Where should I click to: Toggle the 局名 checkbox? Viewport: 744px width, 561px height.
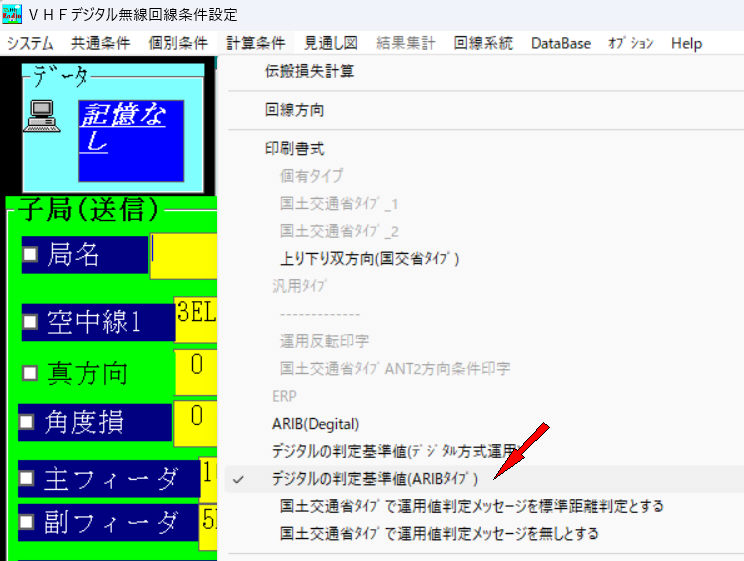pyautogui.click(x=30, y=255)
